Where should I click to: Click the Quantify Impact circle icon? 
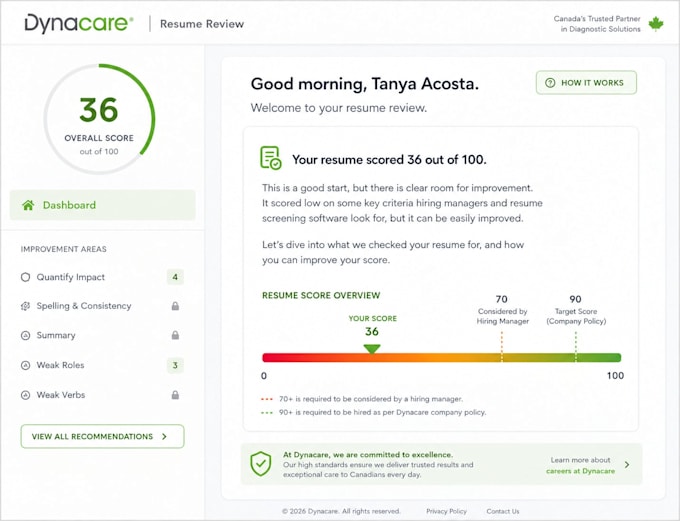tap(26, 277)
